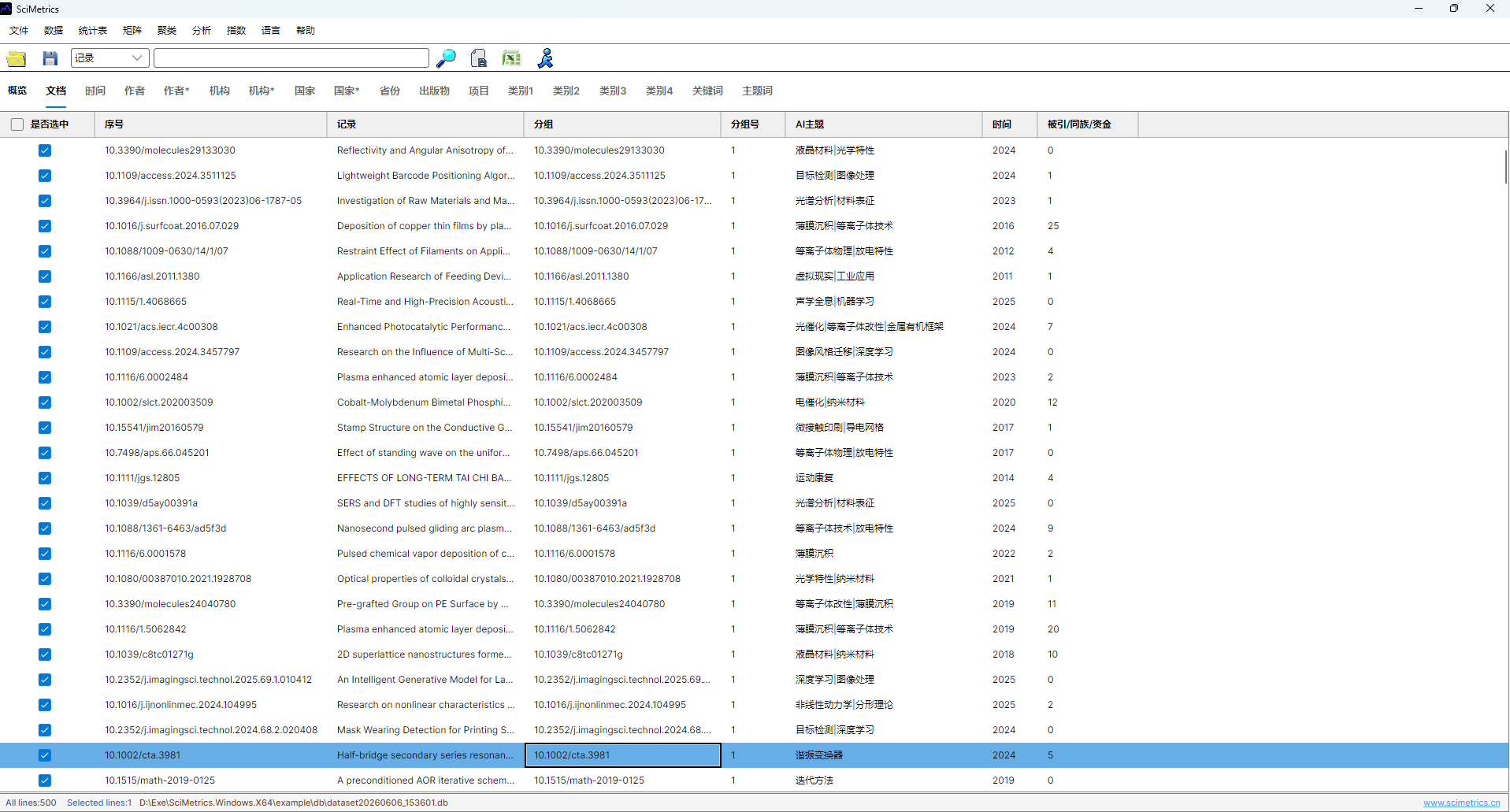Uncheck row 10.1166/asl.2011.1380
The height and width of the screenshot is (812, 1510).
click(45, 276)
